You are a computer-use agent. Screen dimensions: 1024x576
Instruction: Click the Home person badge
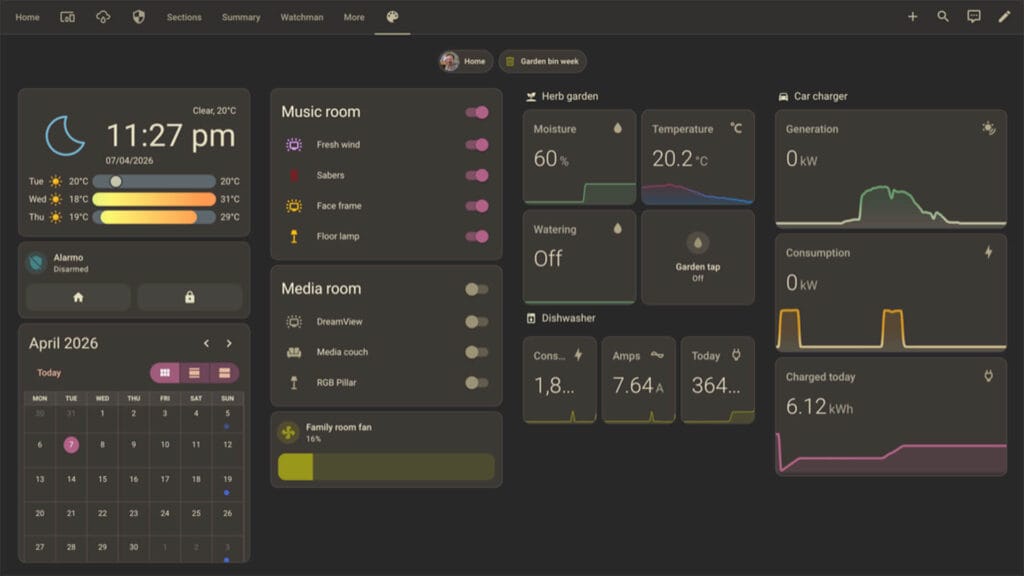coord(465,61)
